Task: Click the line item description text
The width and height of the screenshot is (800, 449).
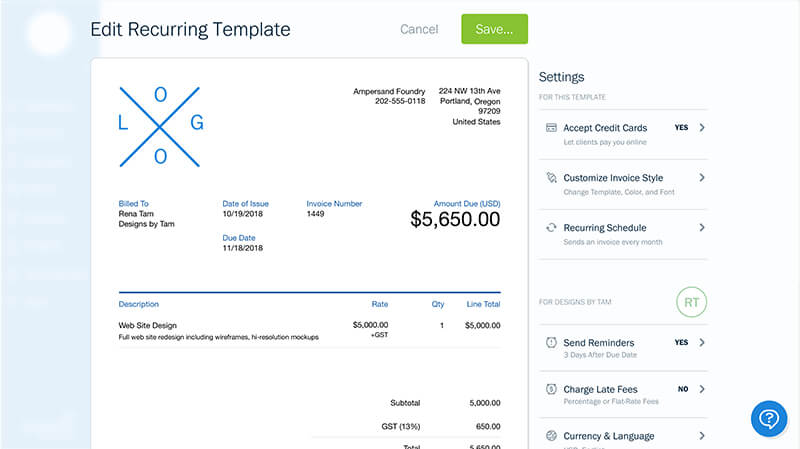Action: coord(218,337)
